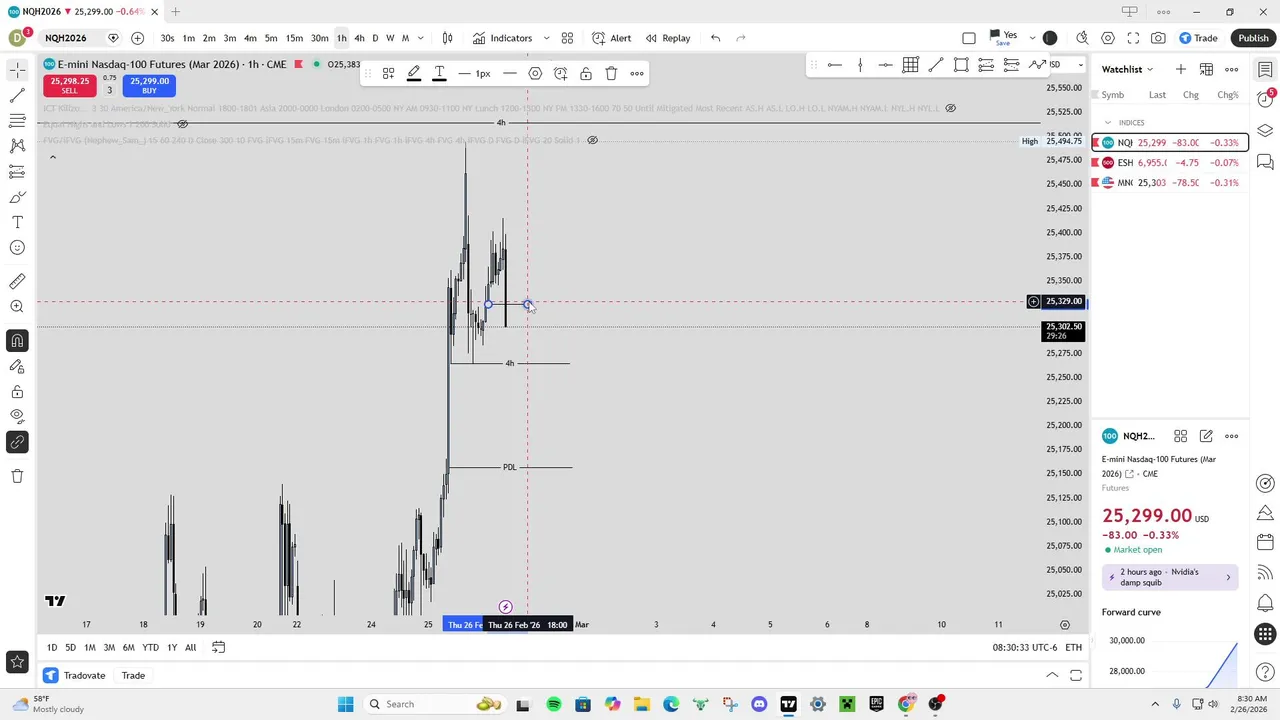Select the trend line drawing tool
Viewport: 1280px width, 720px height.
click(x=17, y=95)
